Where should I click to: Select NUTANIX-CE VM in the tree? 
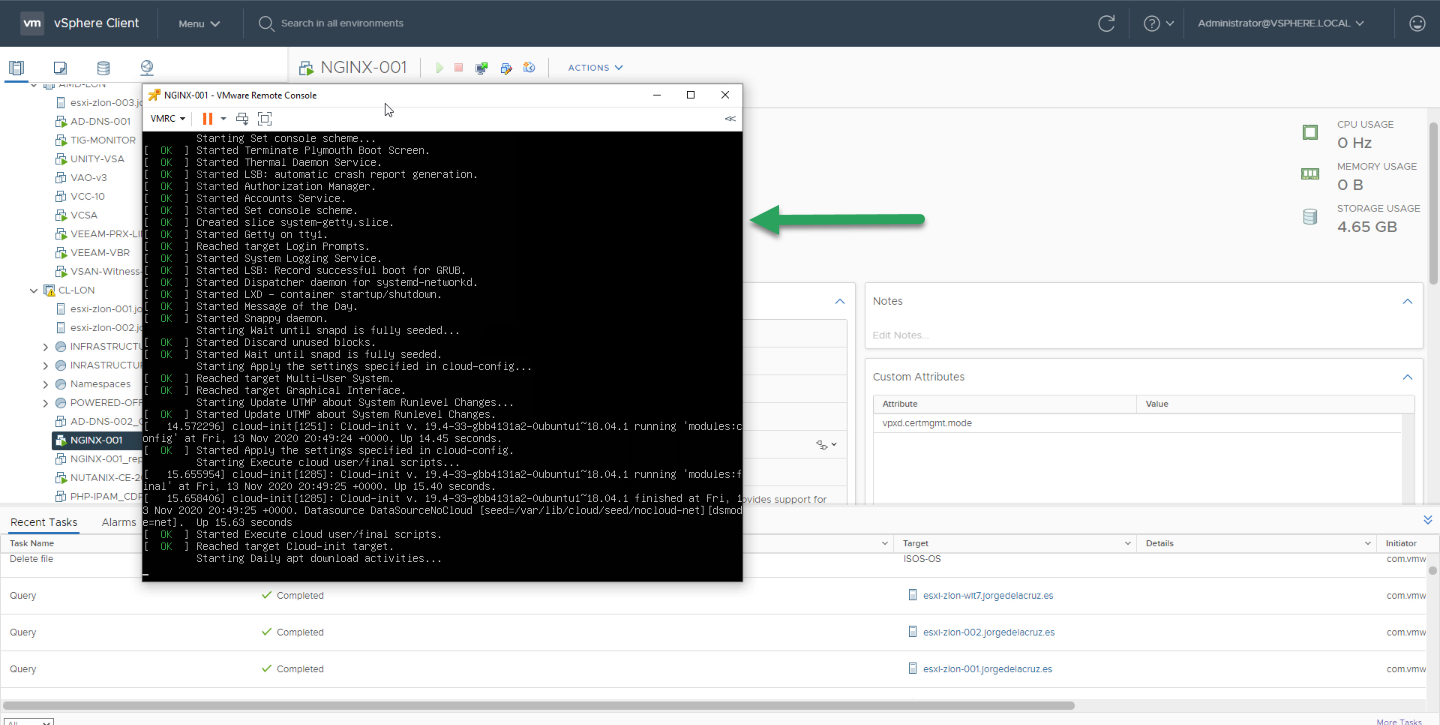click(x=105, y=478)
